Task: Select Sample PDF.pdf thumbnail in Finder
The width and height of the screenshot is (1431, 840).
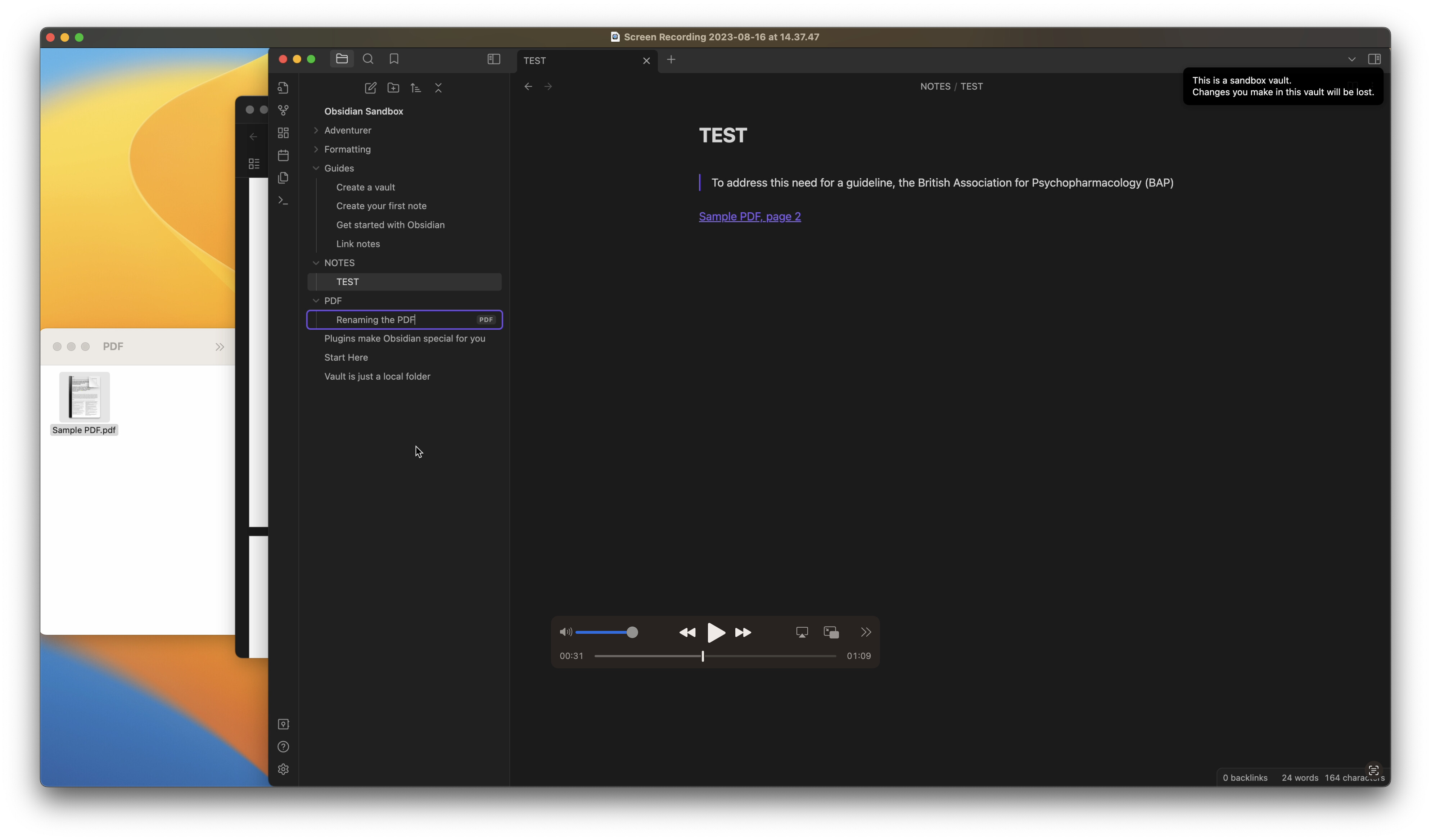Action: 84,397
